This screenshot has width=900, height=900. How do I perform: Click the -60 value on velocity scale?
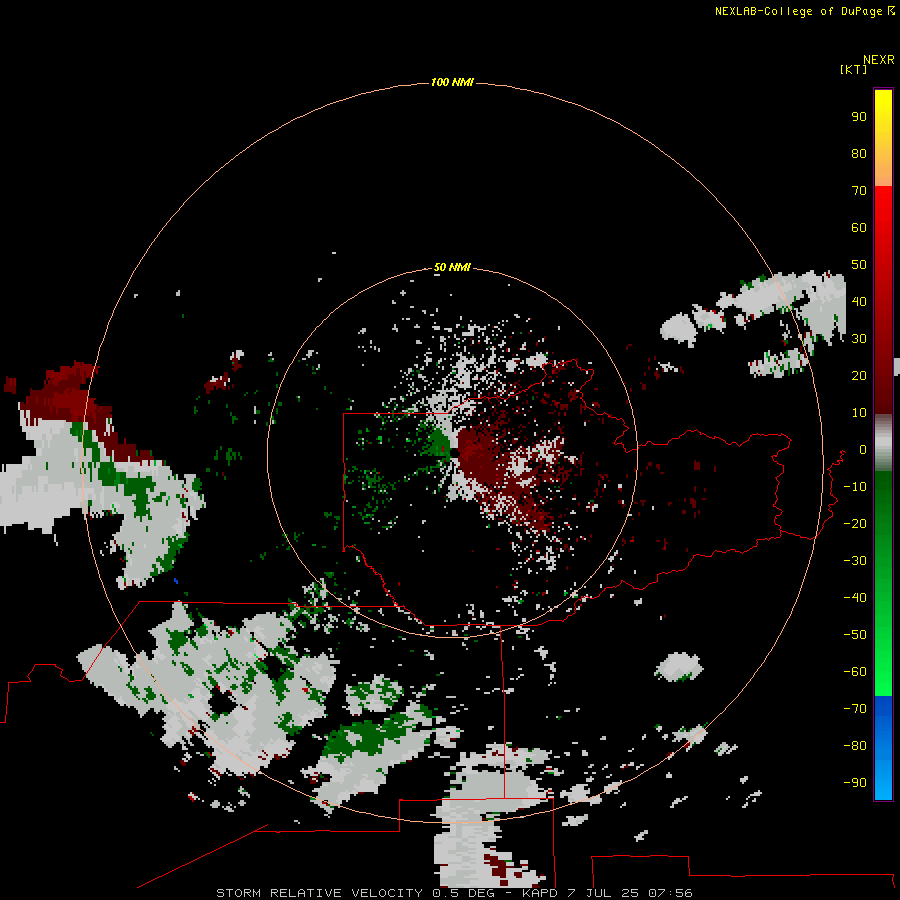tap(855, 672)
